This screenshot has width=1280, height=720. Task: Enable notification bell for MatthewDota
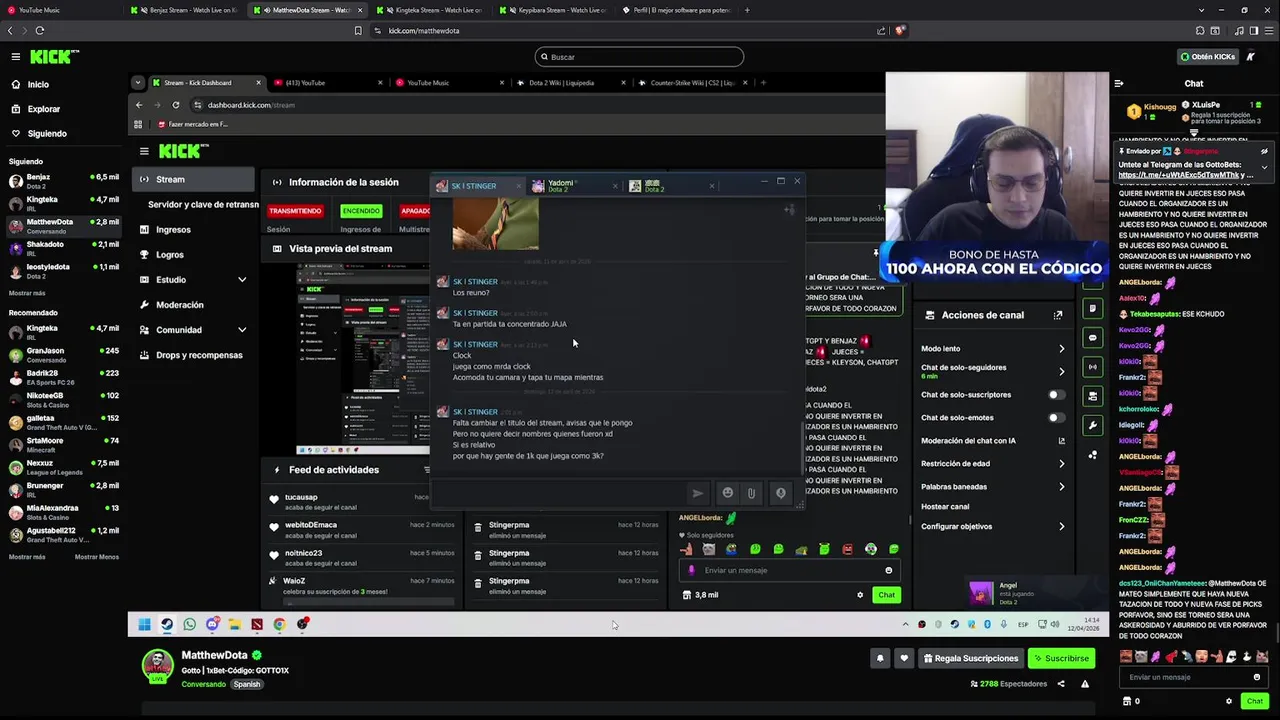880,658
